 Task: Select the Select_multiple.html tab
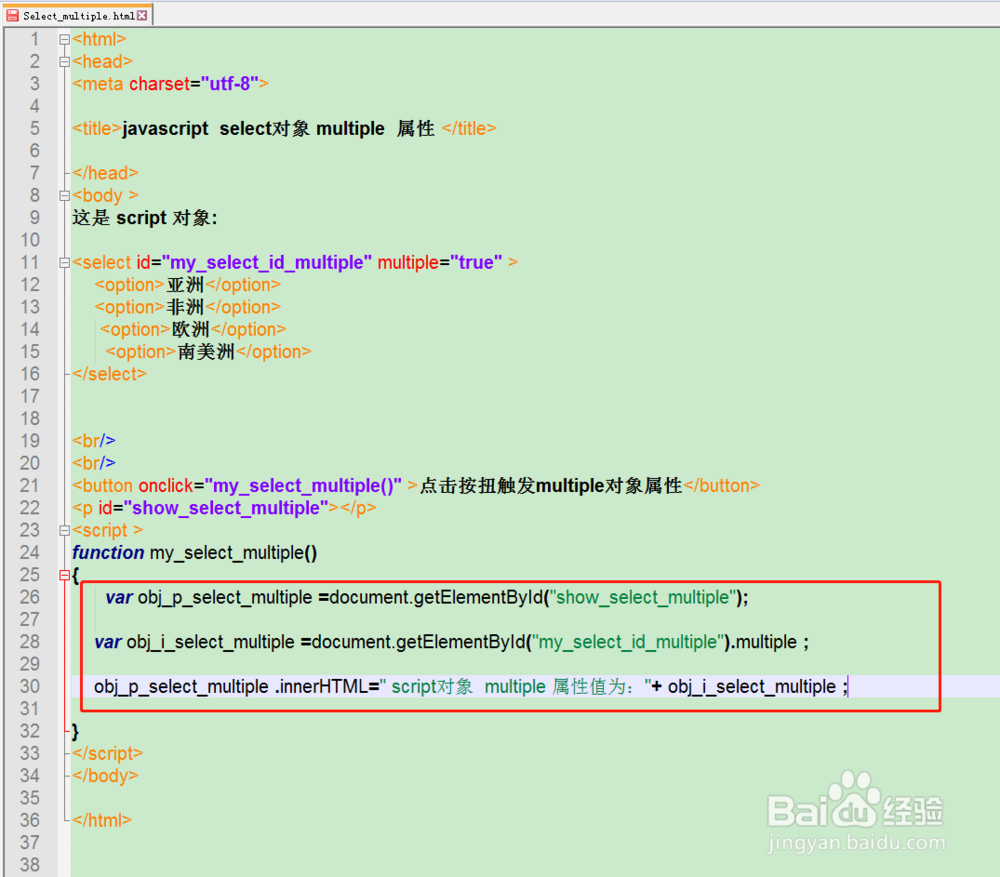pos(78,15)
